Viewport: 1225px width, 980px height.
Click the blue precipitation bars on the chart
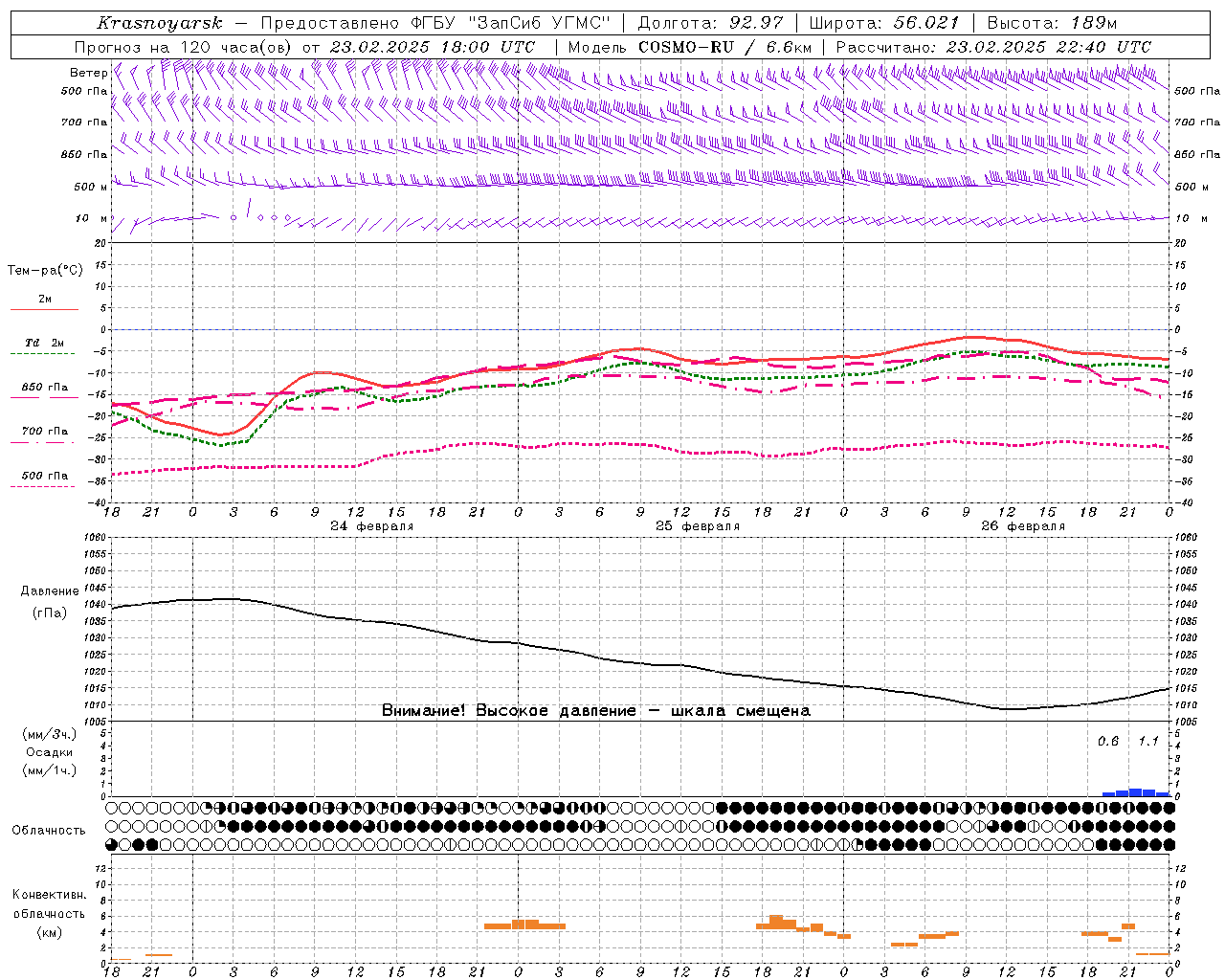point(1136,792)
